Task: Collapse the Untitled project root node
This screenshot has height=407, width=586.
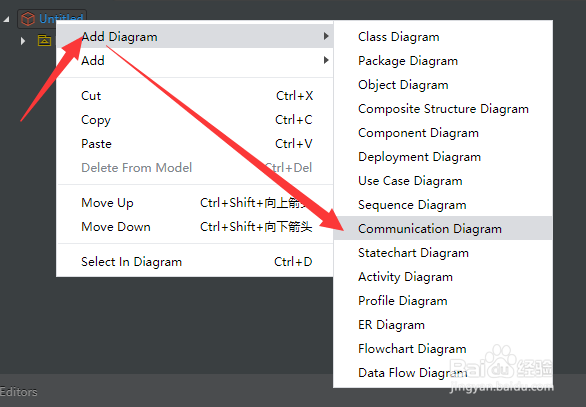Action: tap(6, 19)
